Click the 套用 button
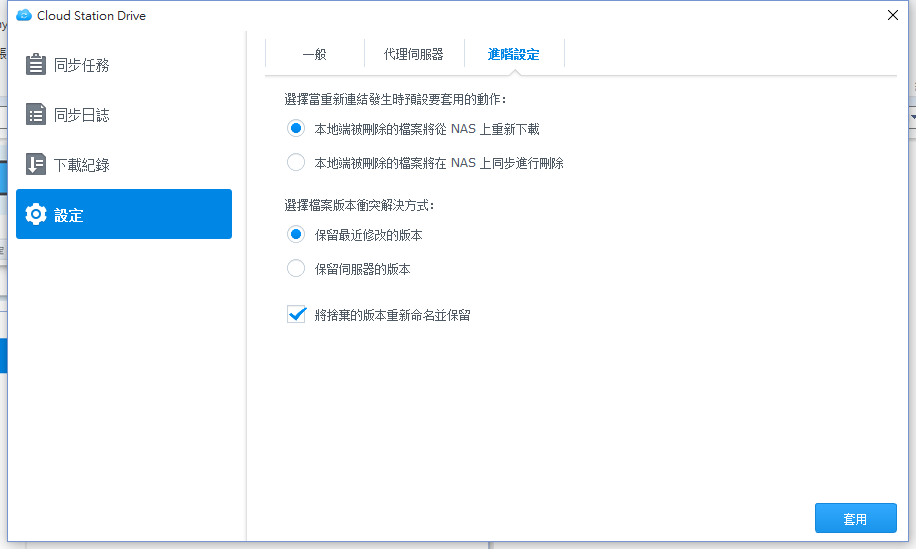The width and height of the screenshot is (916, 549). 855,519
